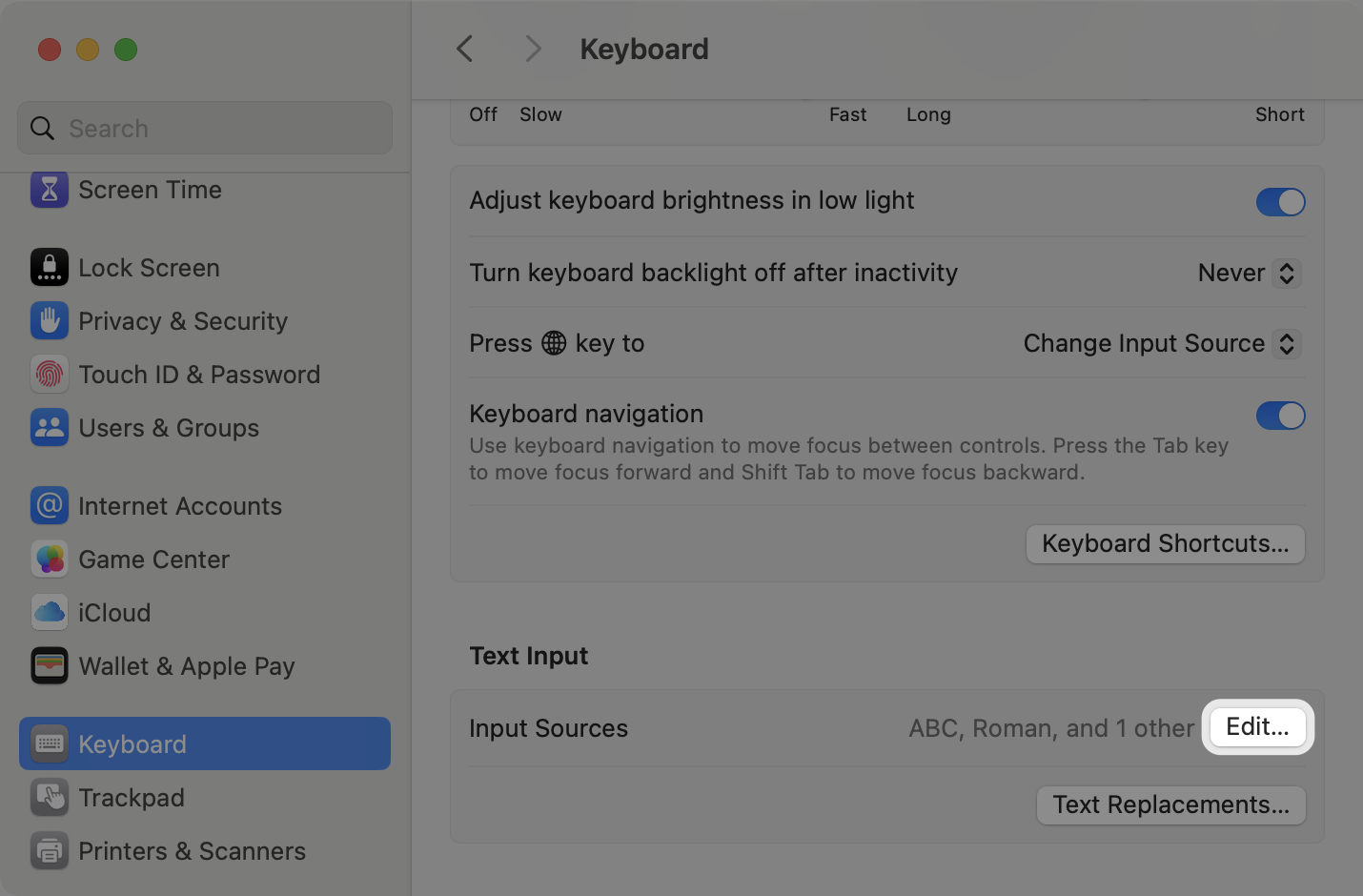This screenshot has height=896, width=1363.
Task: Open the Users & Groups icon
Action: click(x=50, y=428)
